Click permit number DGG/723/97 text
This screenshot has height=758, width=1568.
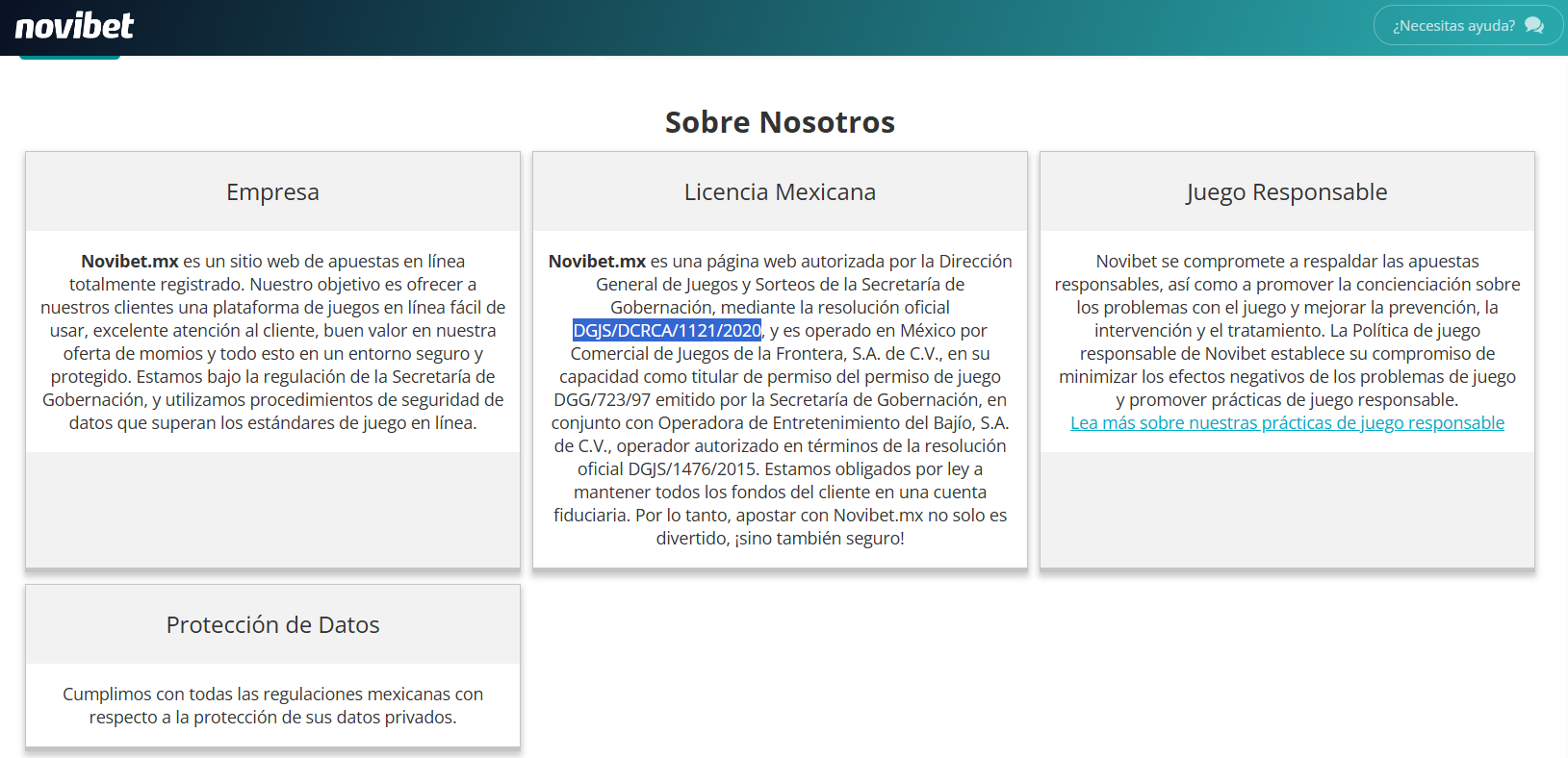(x=602, y=400)
